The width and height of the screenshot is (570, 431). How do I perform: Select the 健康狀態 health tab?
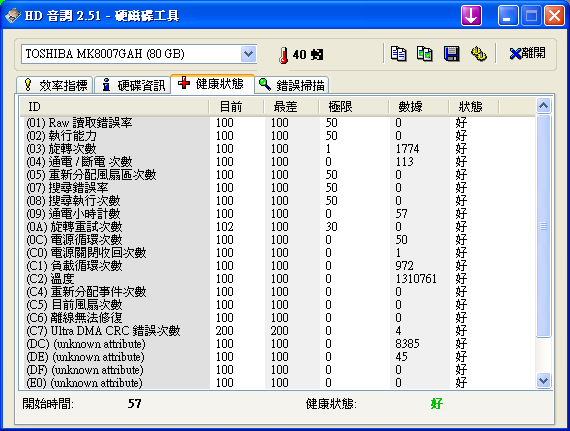(212, 84)
